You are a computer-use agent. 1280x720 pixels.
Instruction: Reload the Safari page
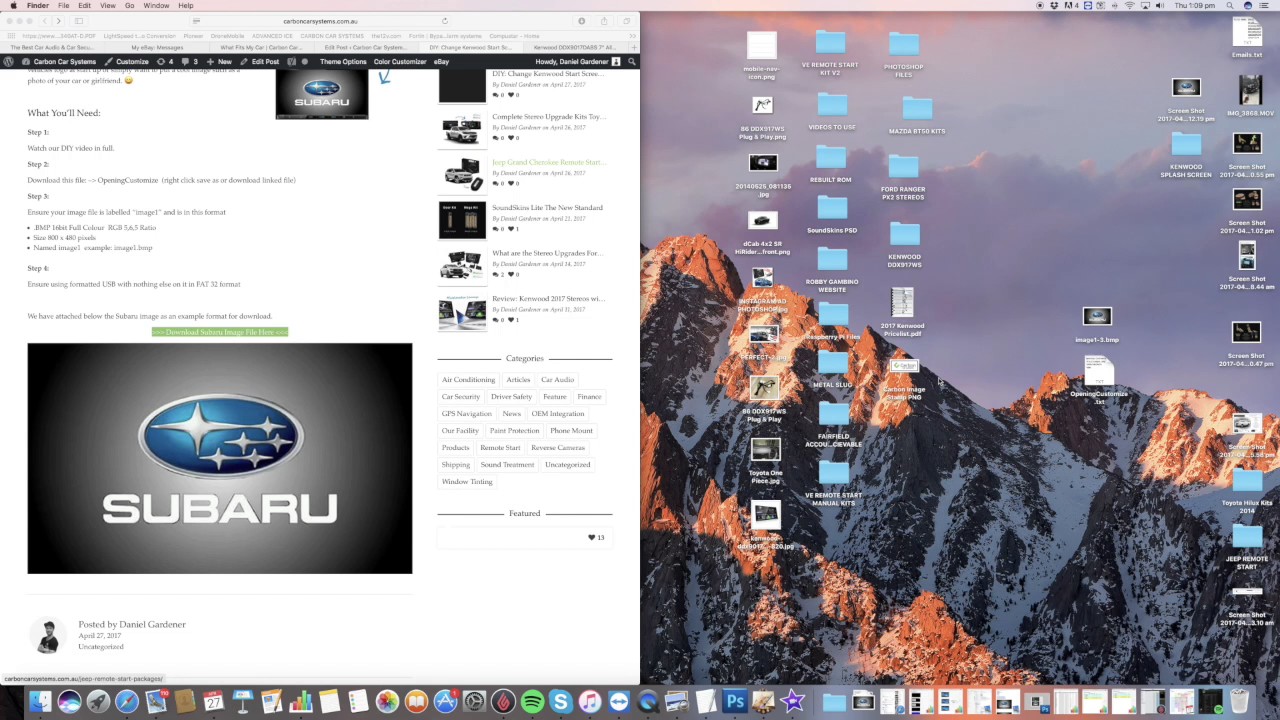point(445,21)
